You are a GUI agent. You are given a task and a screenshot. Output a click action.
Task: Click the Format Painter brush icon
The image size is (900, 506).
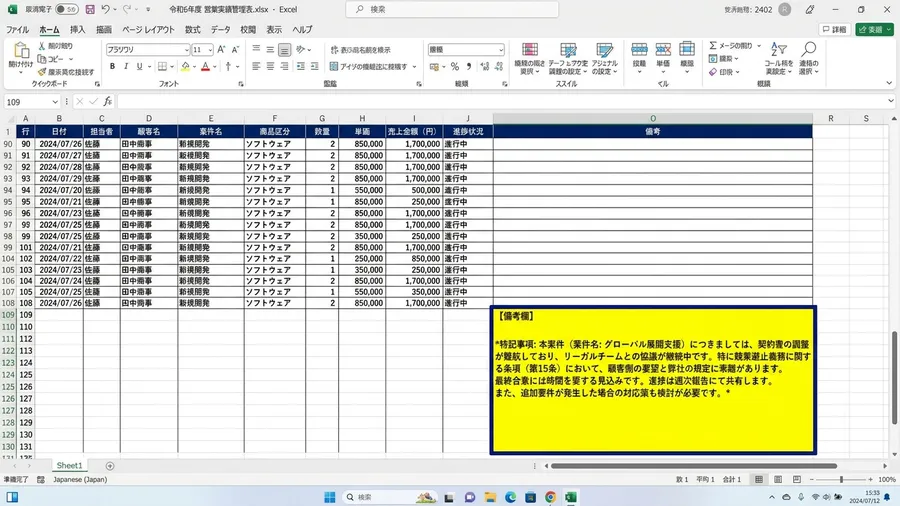(42, 72)
